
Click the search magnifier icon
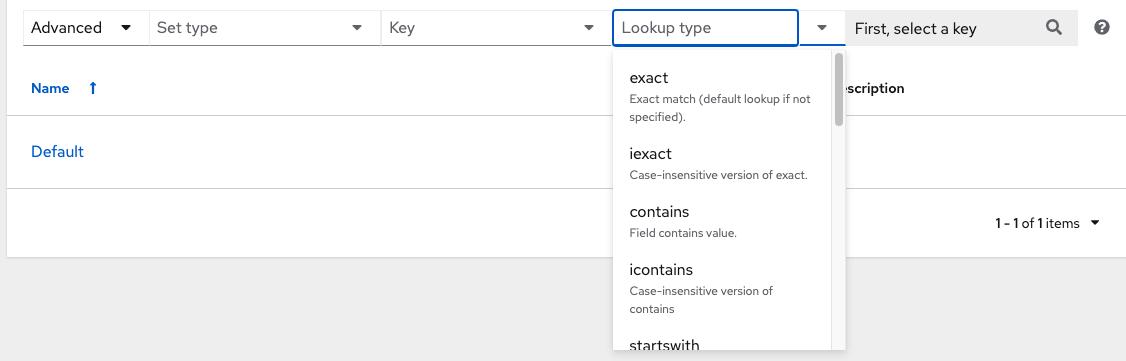1053,28
